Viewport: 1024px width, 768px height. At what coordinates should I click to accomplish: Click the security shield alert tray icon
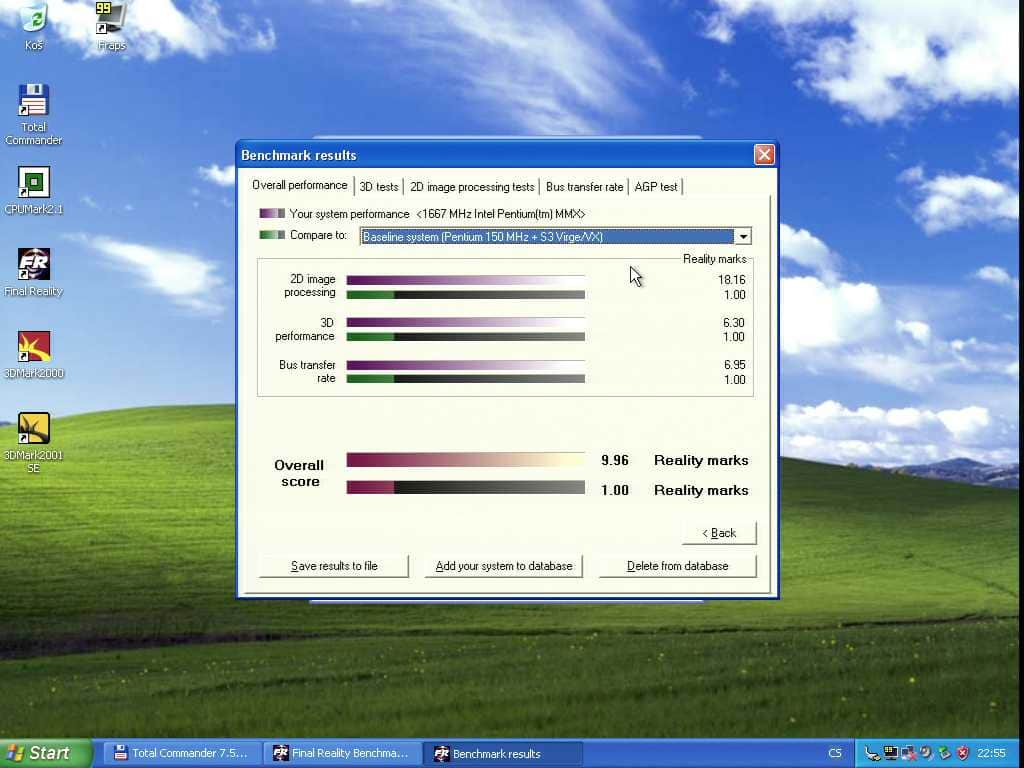click(963, 754)
